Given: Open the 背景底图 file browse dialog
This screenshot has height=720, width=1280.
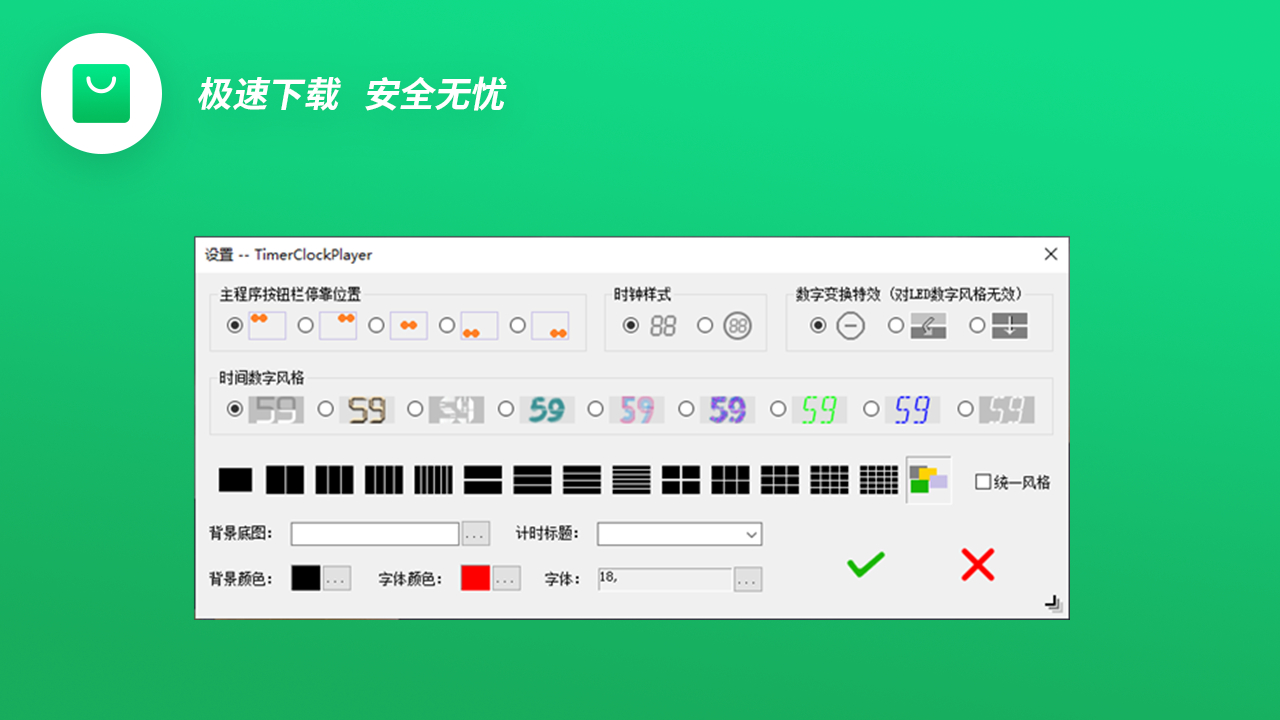Looking at the screenshot, I should point(474,533).
